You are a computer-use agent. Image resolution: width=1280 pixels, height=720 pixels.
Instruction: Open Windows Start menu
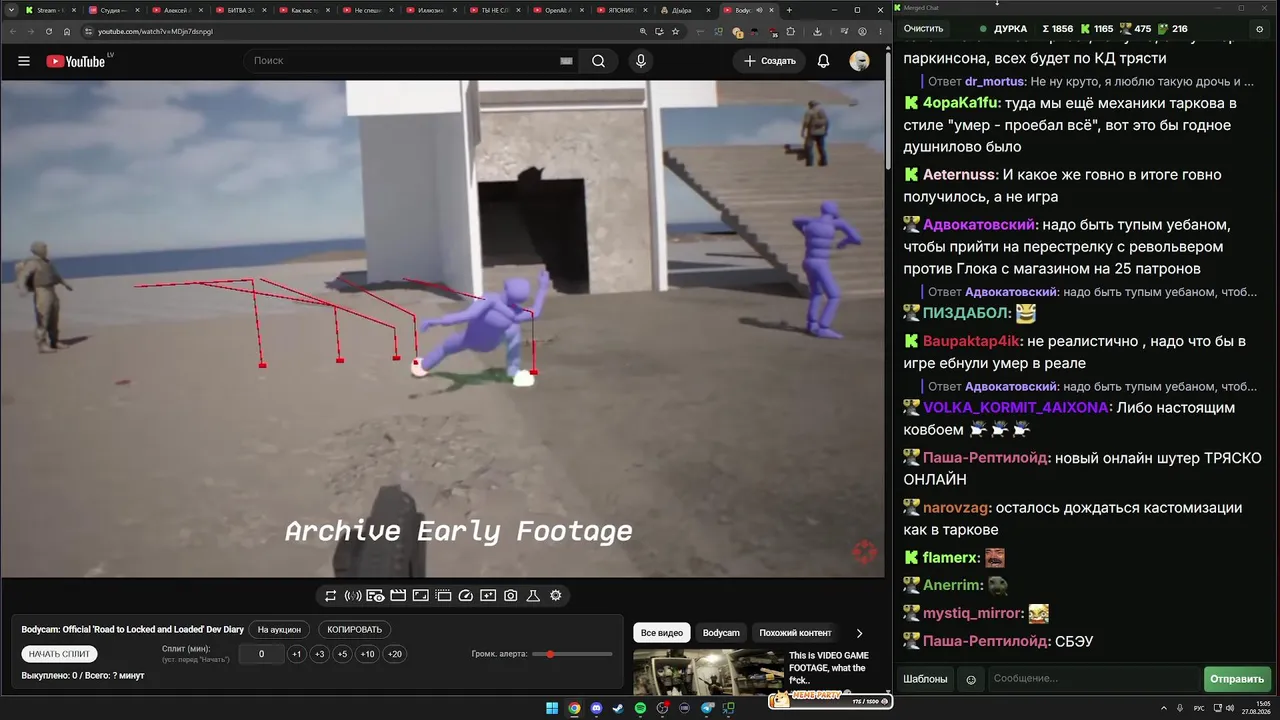[551, 709]
